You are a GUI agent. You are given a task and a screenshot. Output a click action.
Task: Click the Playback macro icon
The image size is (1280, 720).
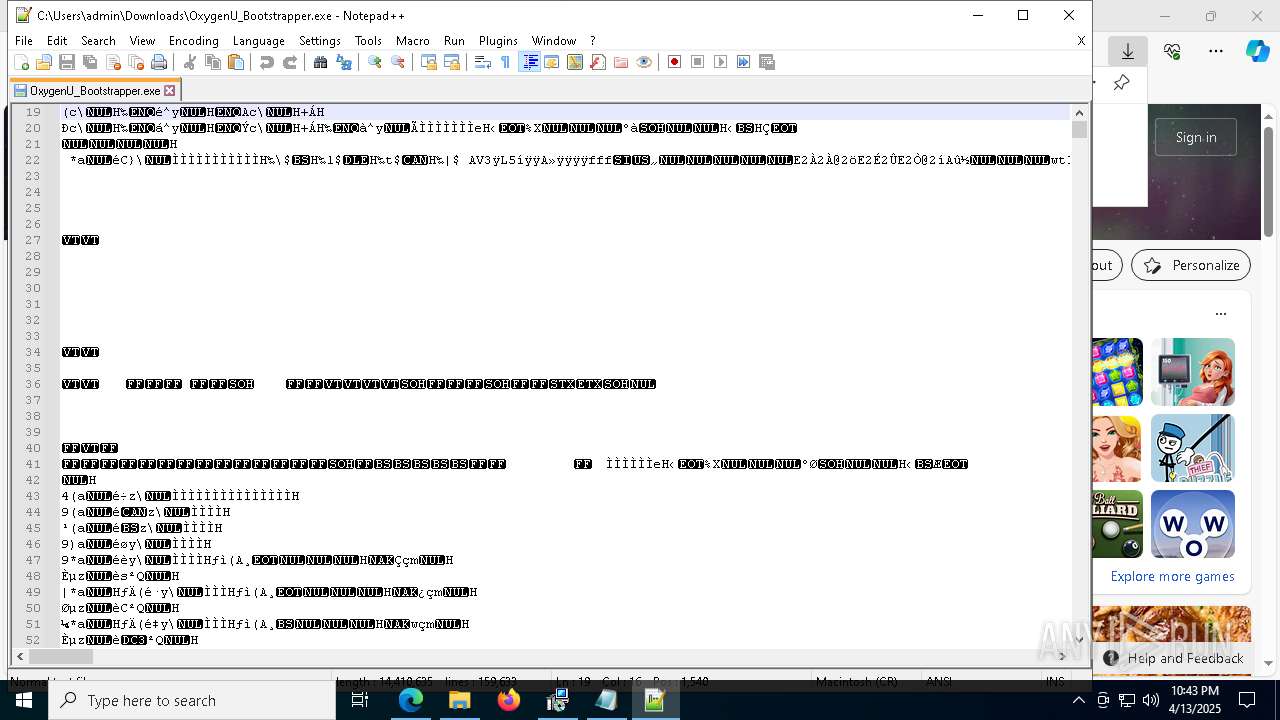(721, 62)
